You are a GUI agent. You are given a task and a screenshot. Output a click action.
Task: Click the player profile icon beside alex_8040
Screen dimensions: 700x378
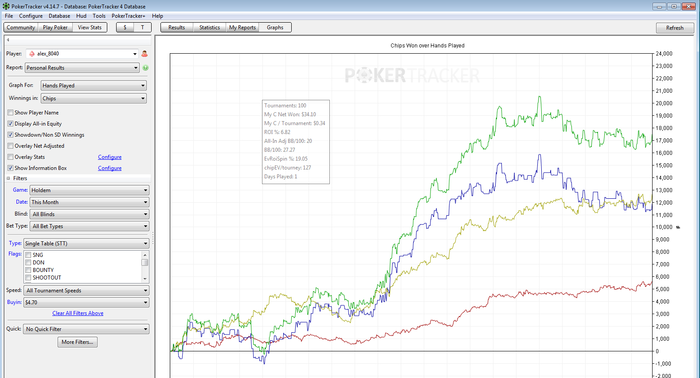tap(145, 54)
